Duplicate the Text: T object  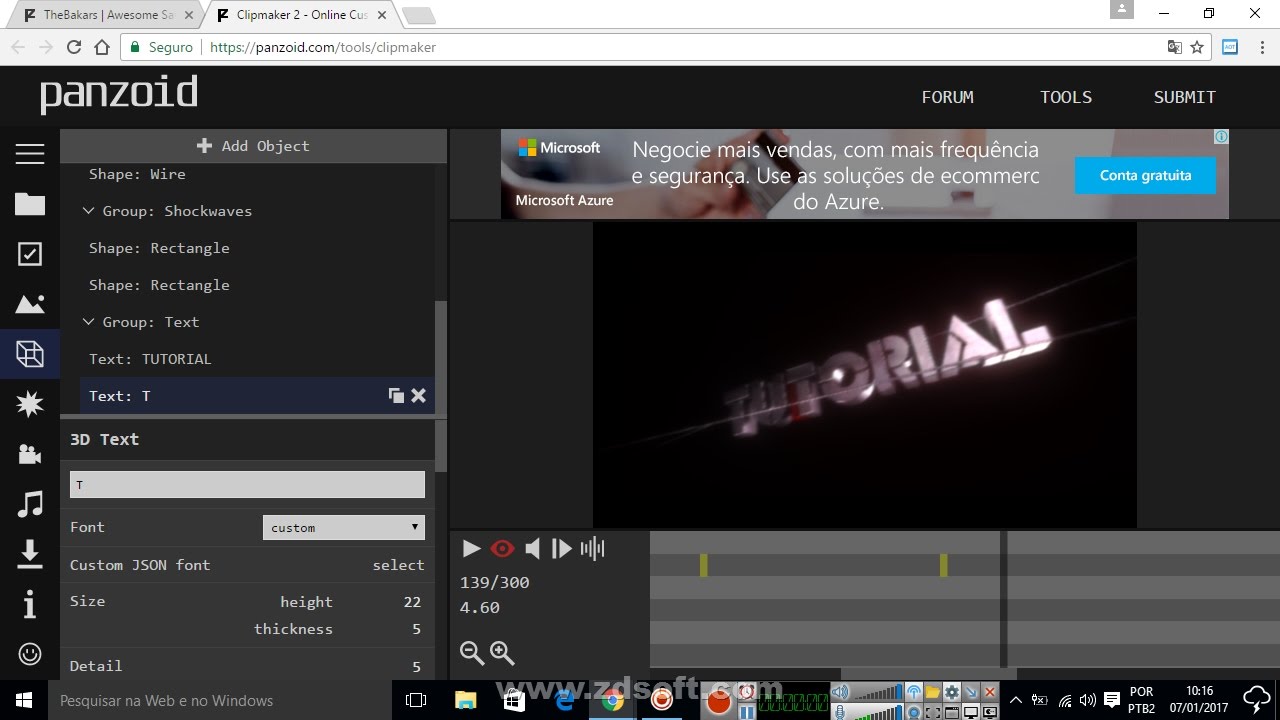click(396, 396)
